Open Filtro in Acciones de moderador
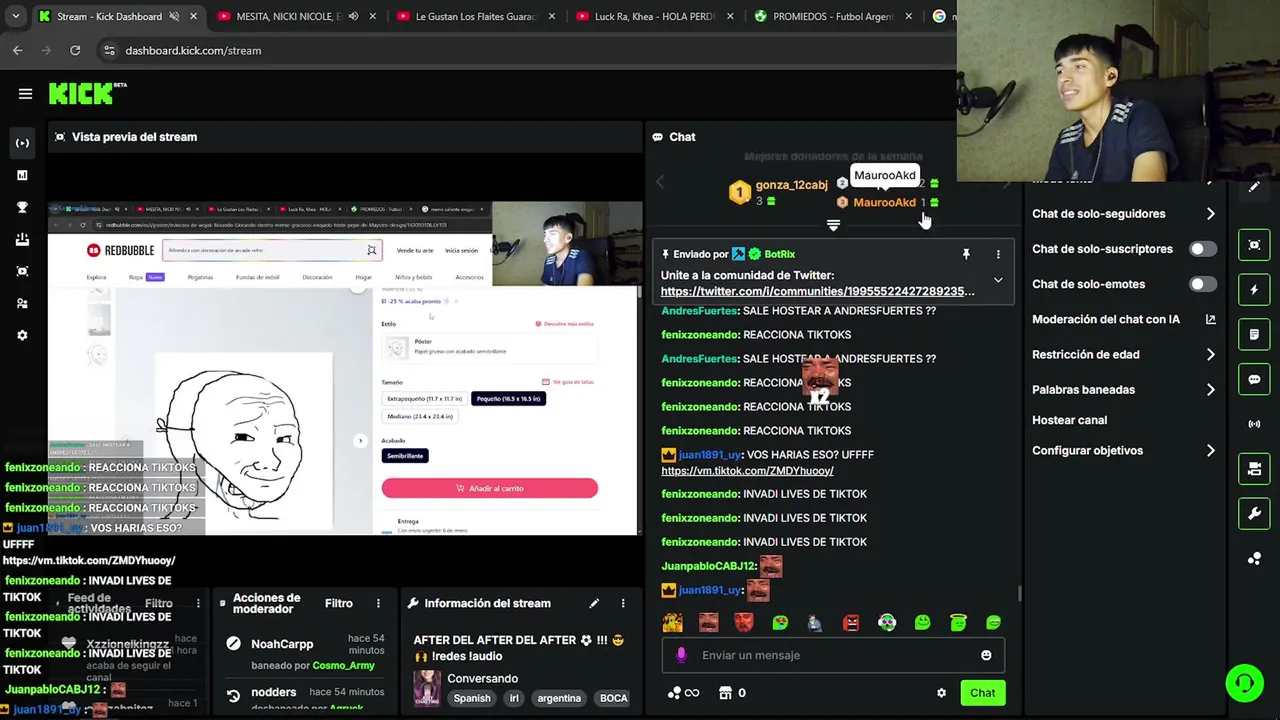This screenshot has width=1280, height=720. point(339,603)
